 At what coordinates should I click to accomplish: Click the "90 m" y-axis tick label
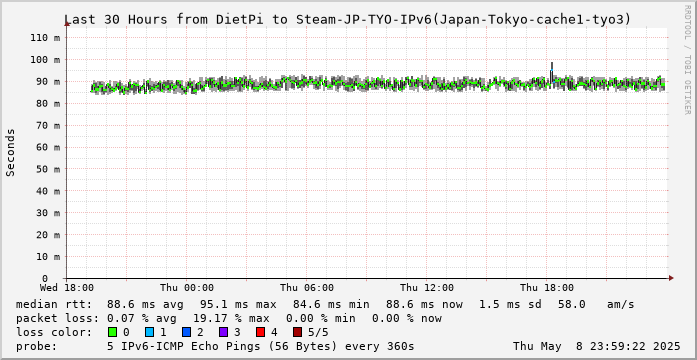point(48,81)
